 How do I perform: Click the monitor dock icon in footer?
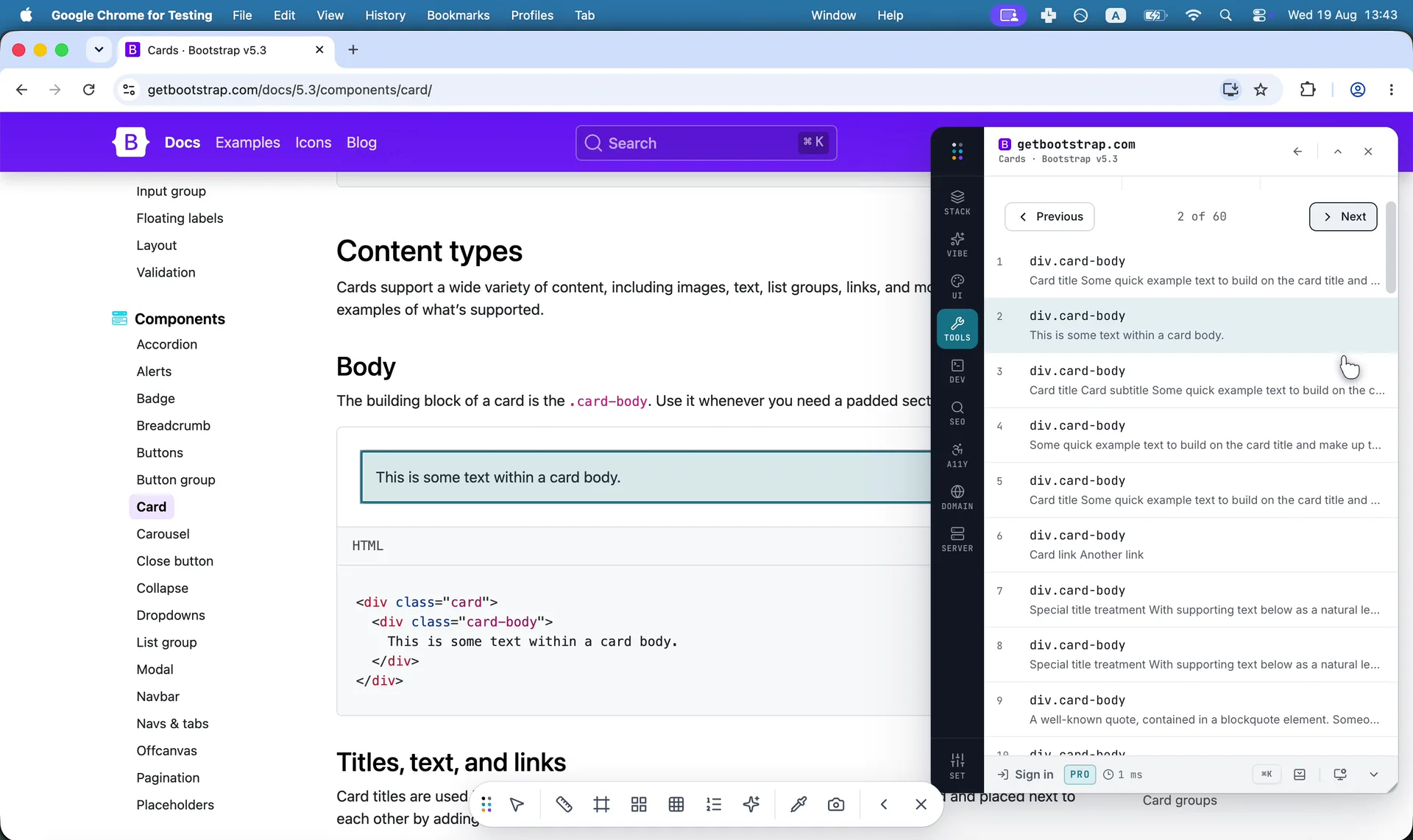coord(1340,775)
